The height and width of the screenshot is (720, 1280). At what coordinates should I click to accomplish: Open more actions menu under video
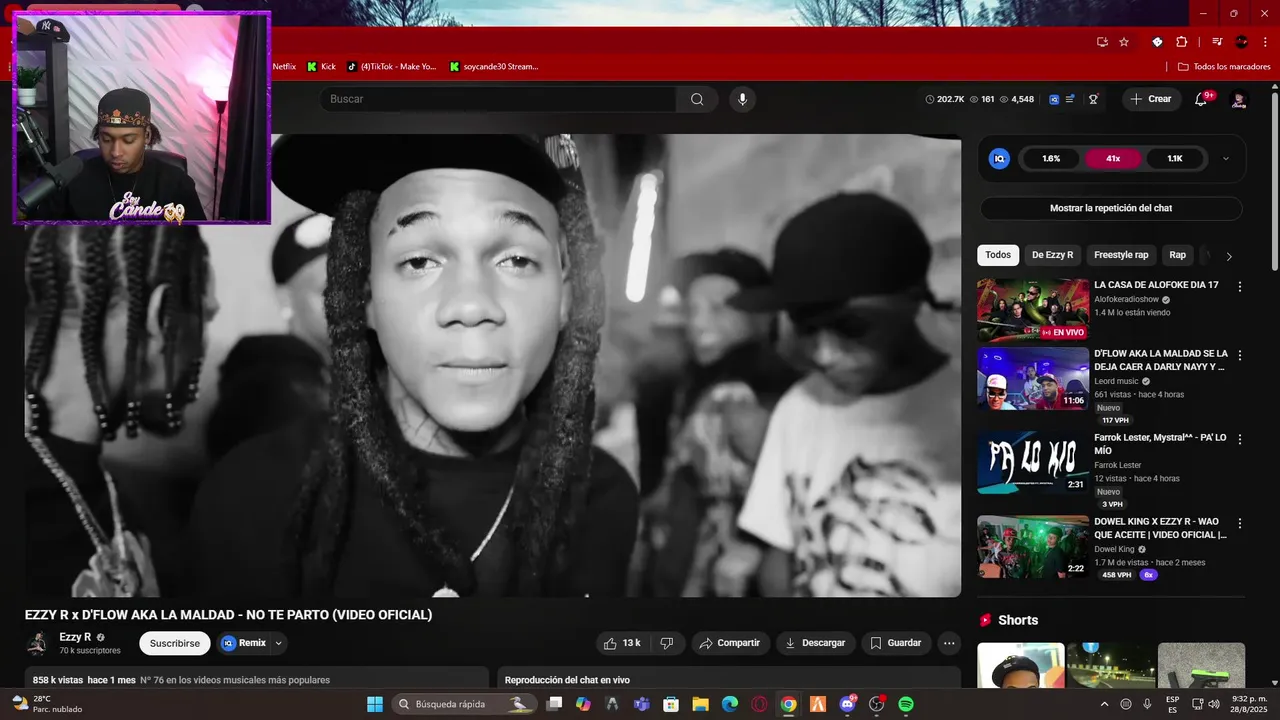(949, 643)
